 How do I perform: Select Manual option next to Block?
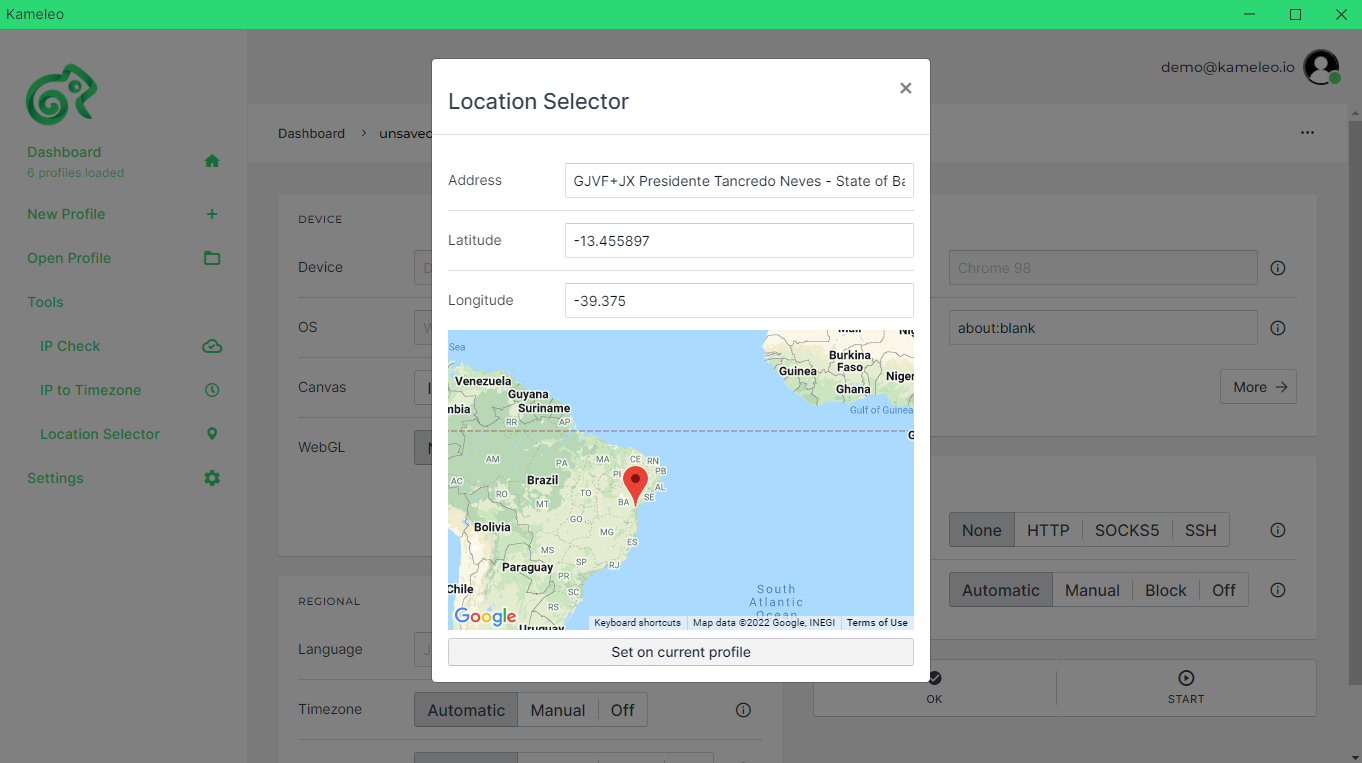pyautogui.click(x=1092, y=590)
